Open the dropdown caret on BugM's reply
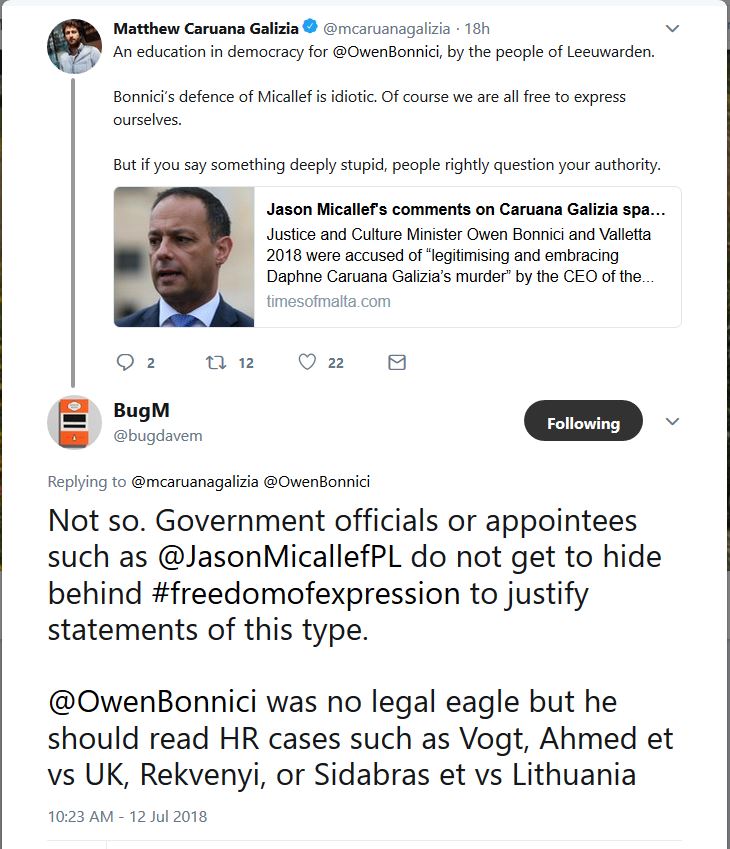Image resolution: width=730 pixels, height=849 pixels. click(x=672, y=421)
